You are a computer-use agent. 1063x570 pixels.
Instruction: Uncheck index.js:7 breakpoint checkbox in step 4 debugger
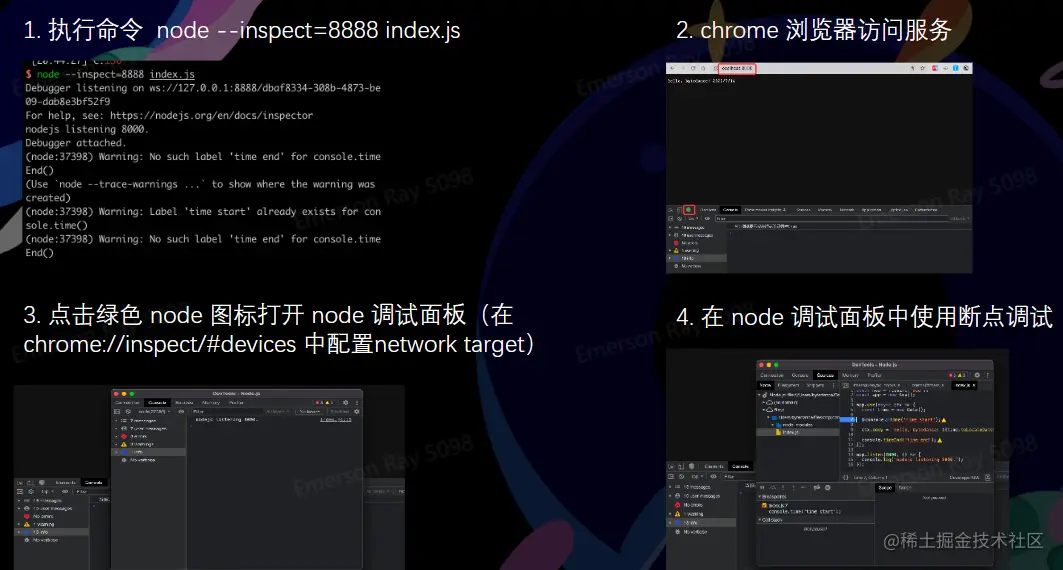click(764, 506)
